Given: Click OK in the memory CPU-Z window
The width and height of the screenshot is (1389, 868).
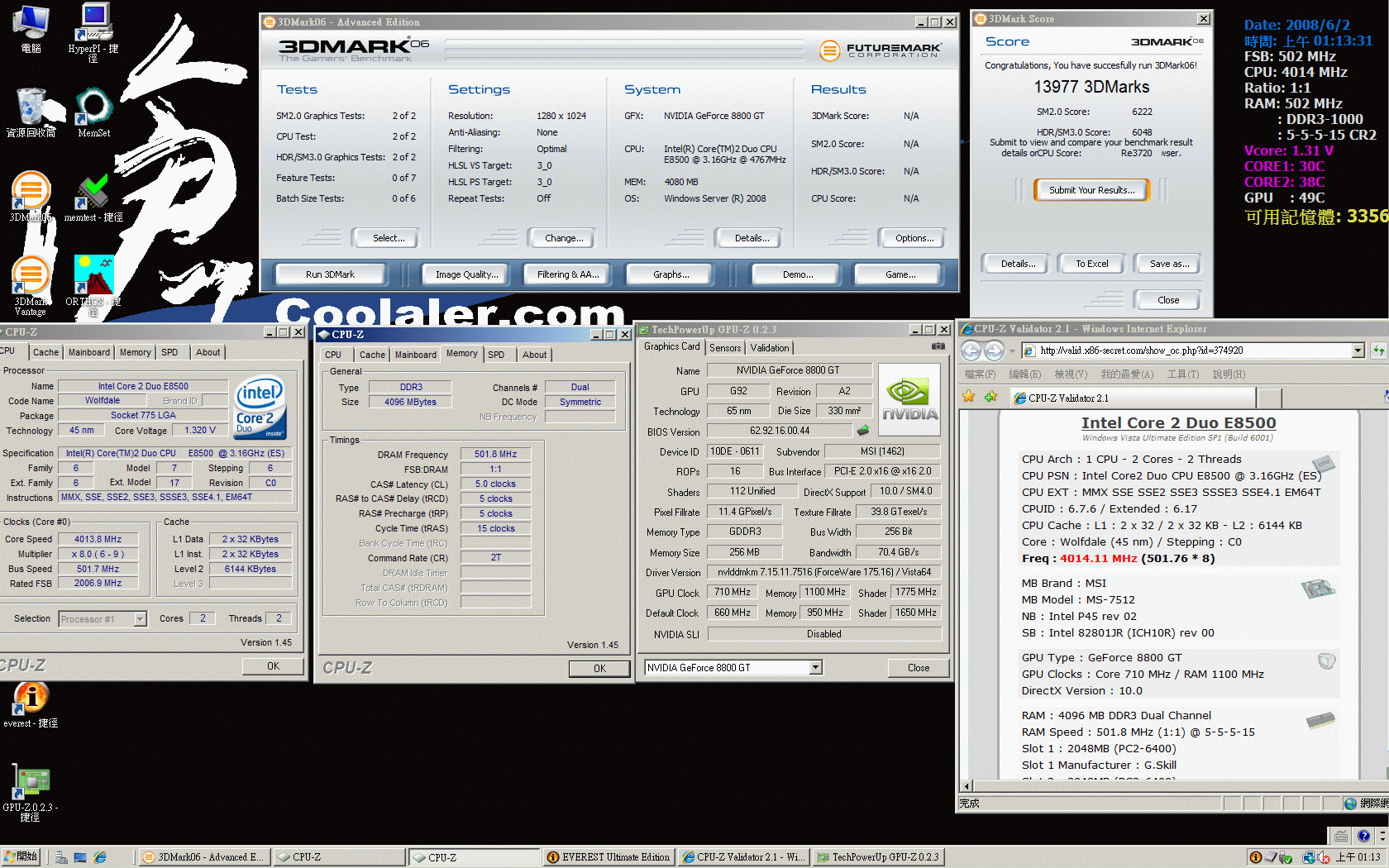Looking at the screenshot, I should point(599,669).
